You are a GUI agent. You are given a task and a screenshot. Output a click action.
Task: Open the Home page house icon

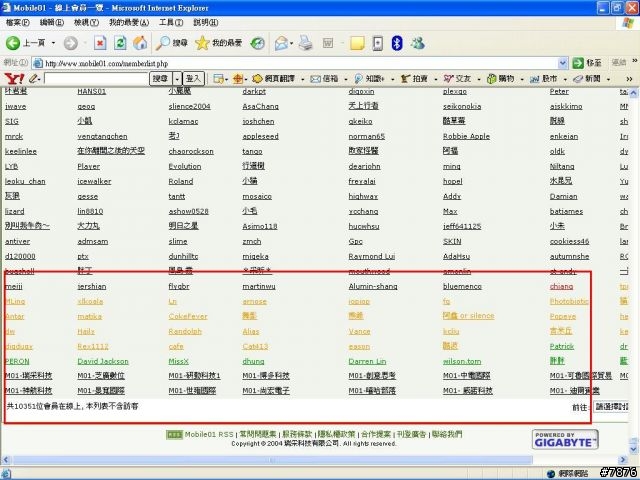pyautogui.click(x=140, y=43)
